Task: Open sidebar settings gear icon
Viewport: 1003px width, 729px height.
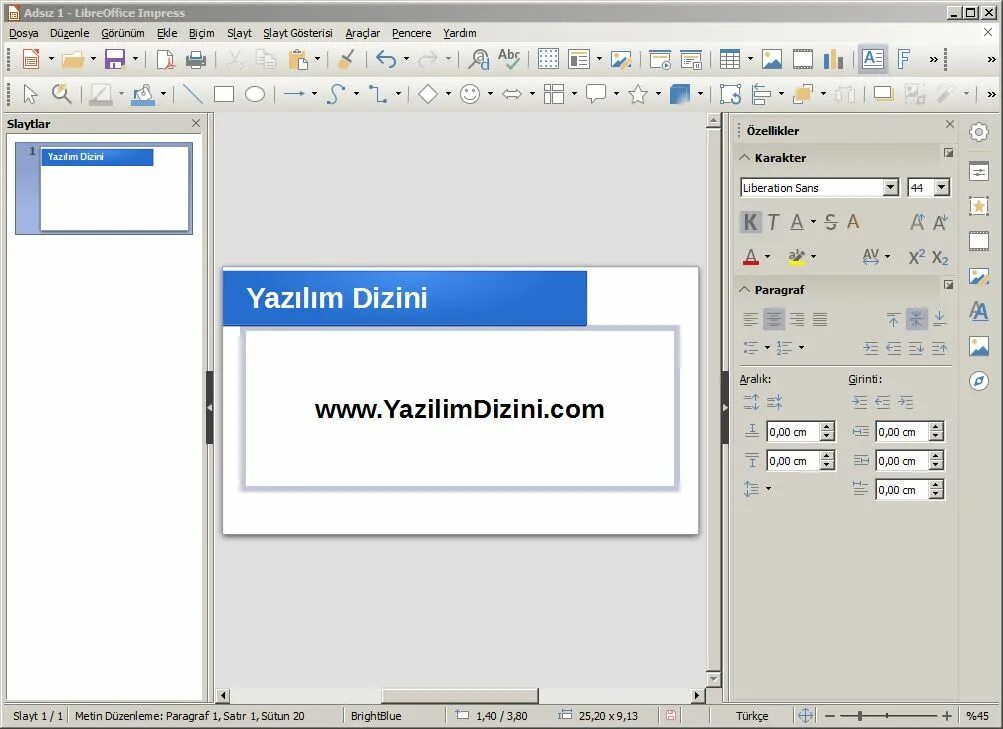Action: [979, 132]
